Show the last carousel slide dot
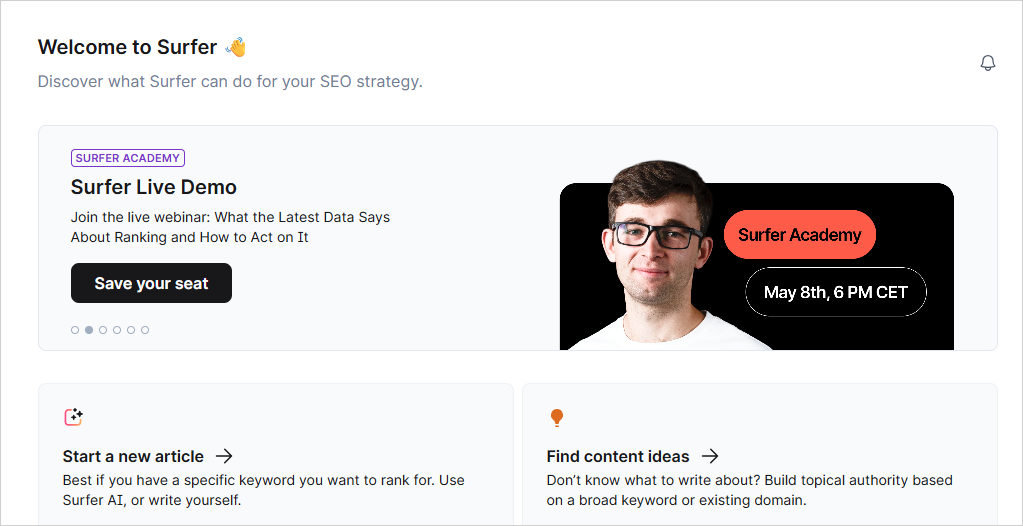1023x526 pixels. [145, 330]
